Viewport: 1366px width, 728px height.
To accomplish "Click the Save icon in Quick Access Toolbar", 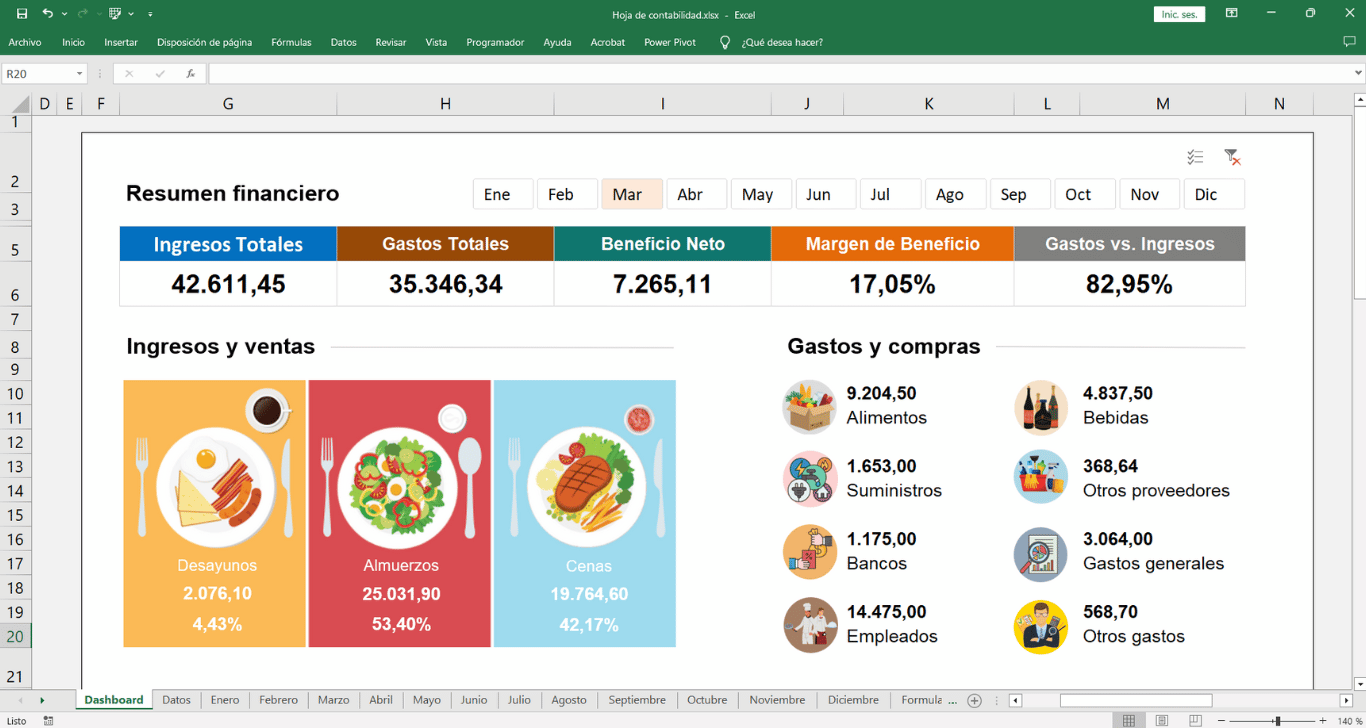I will tap(21, 14).
